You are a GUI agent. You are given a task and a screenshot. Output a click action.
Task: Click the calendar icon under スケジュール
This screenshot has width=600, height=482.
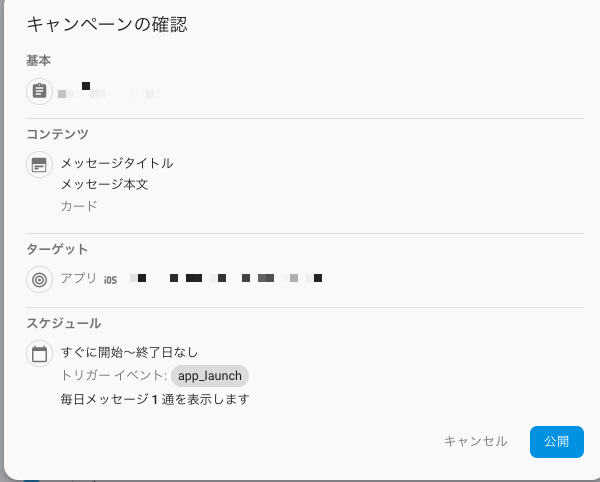click(39, 353)
